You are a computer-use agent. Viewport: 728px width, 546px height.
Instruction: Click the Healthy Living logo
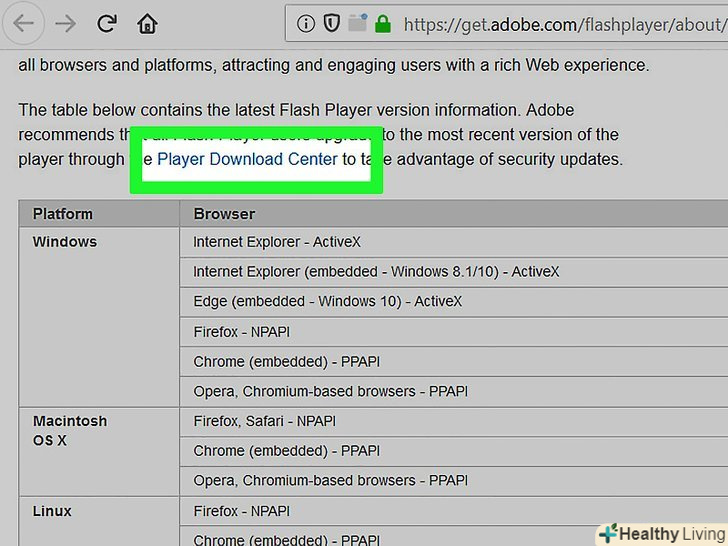[x=660, y=533]
